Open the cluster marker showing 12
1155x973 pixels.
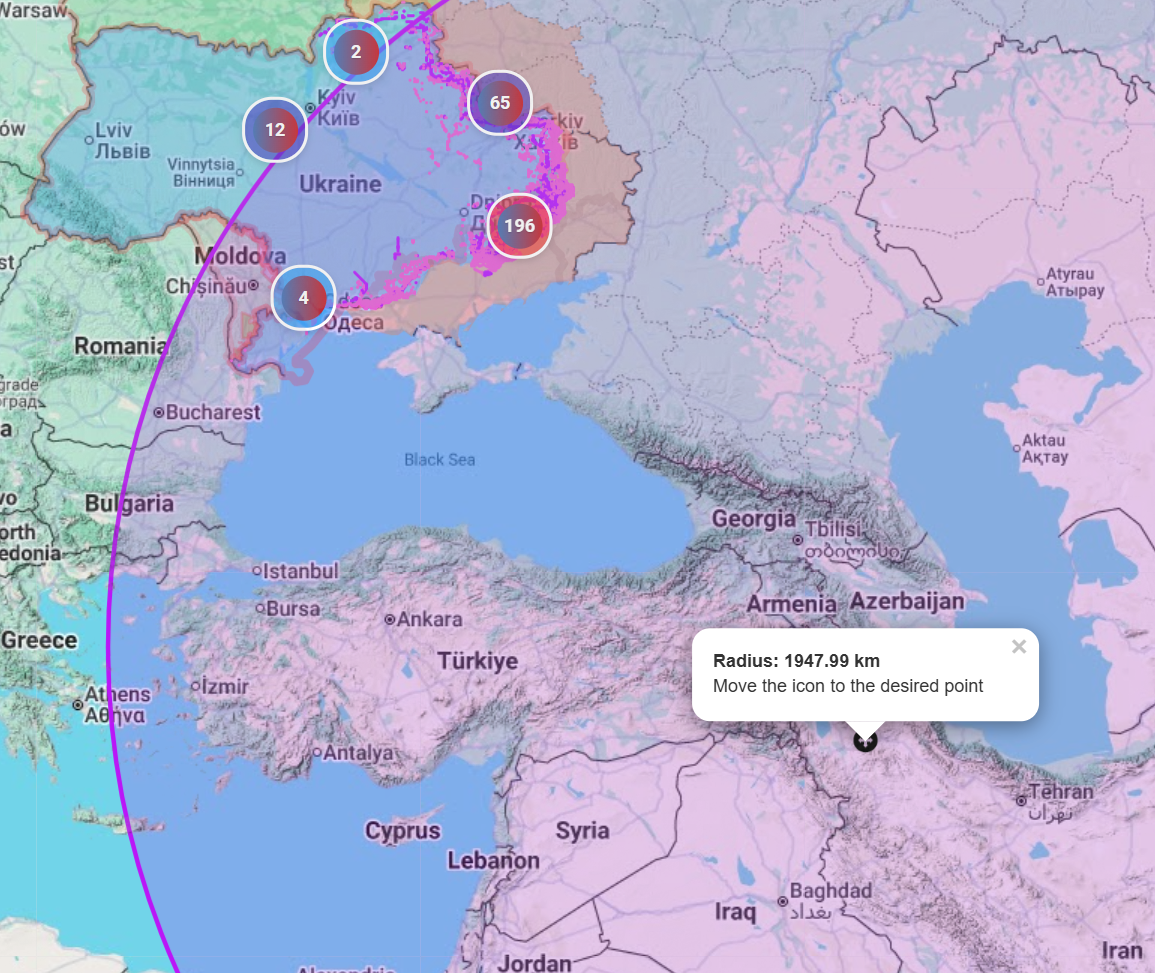[x=275, y=130]
